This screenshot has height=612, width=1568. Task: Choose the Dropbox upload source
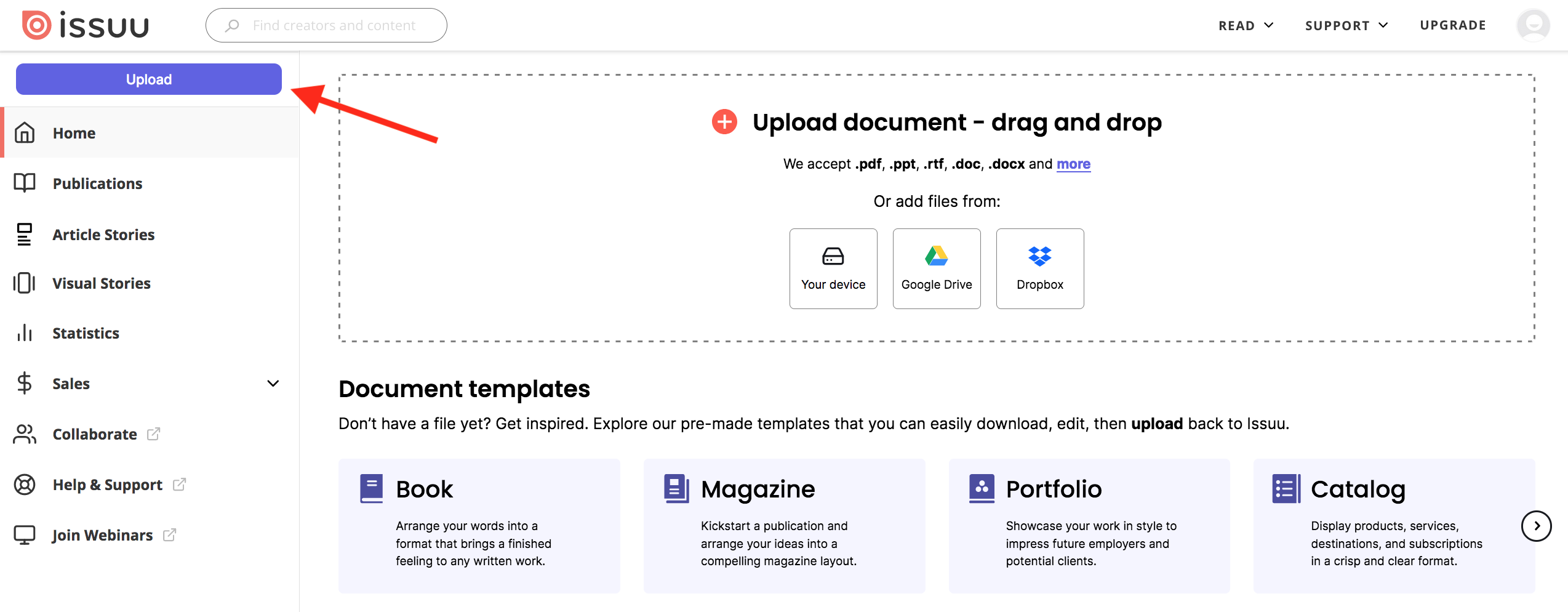tap(1040, 268)
